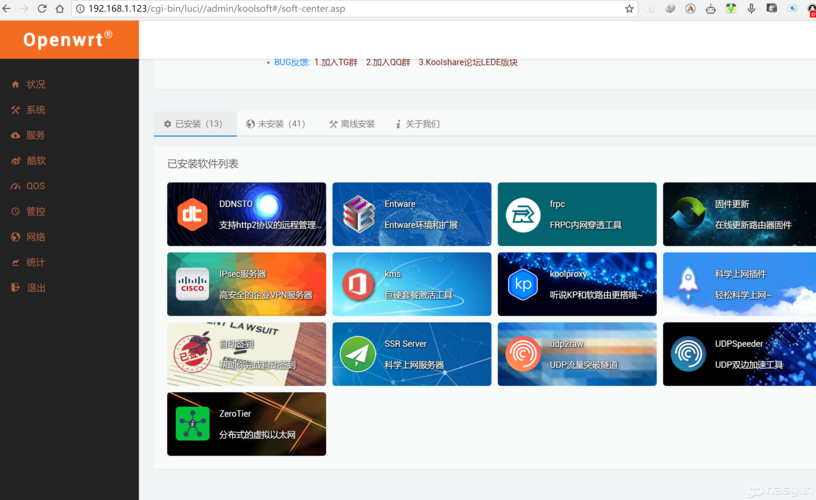Click the 'FRPC内网穿透工具' description text
Image resolution: width=816 pixels, height=500 pixels.
tap(585, 225)
